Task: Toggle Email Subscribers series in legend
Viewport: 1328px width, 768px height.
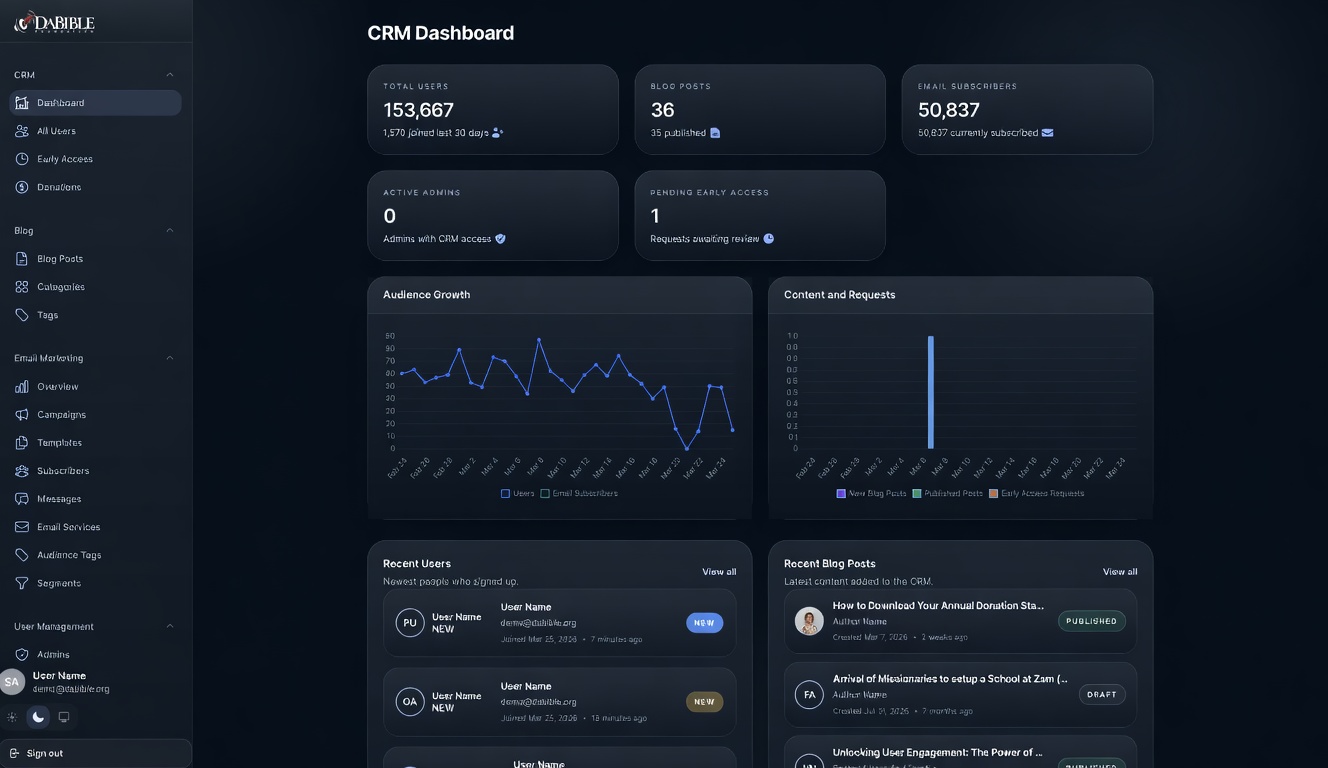Action: pyautogui.click(x=579, y=493)
